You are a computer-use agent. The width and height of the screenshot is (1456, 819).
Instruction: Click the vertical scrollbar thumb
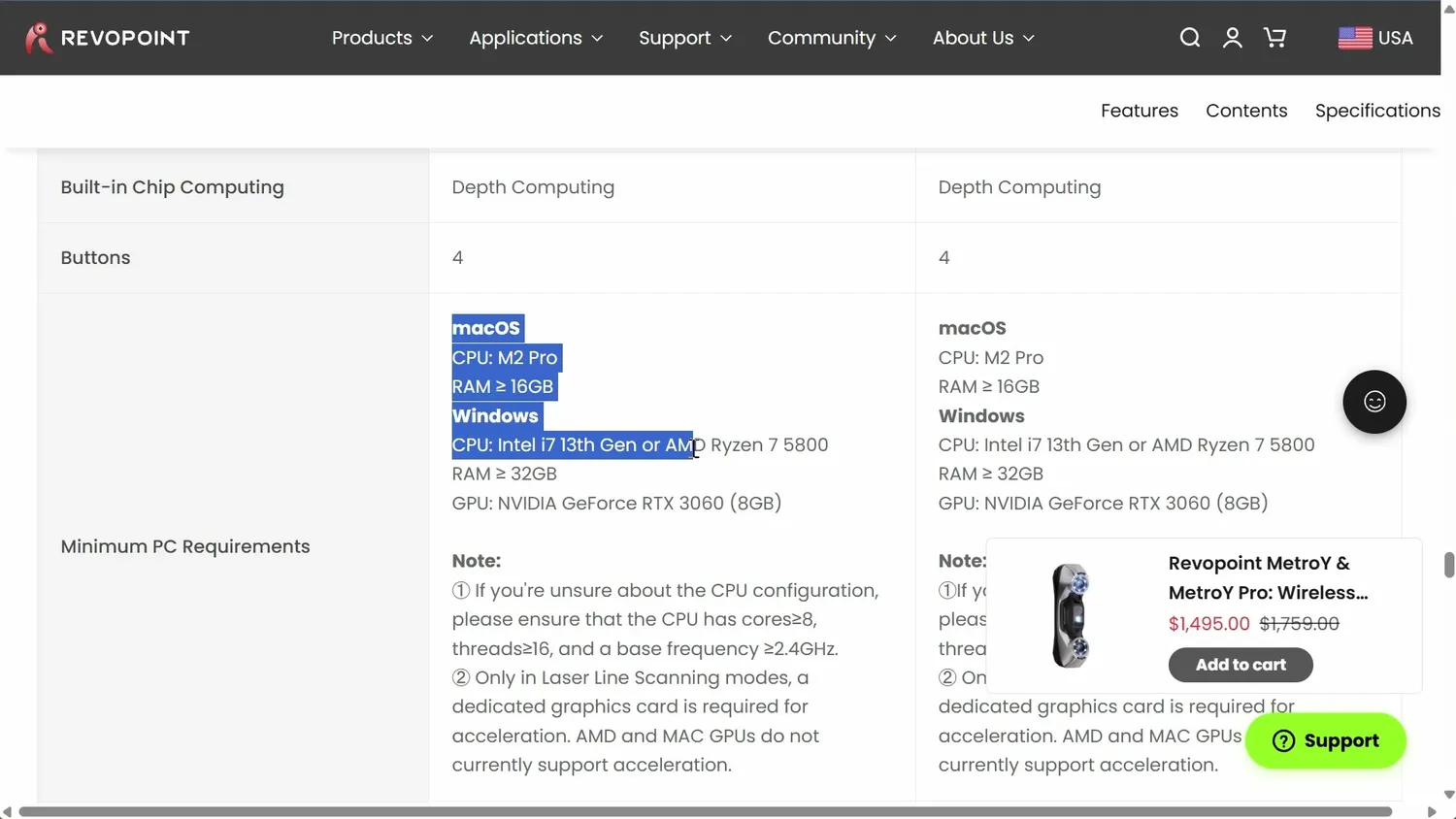tap(1448, 565)
